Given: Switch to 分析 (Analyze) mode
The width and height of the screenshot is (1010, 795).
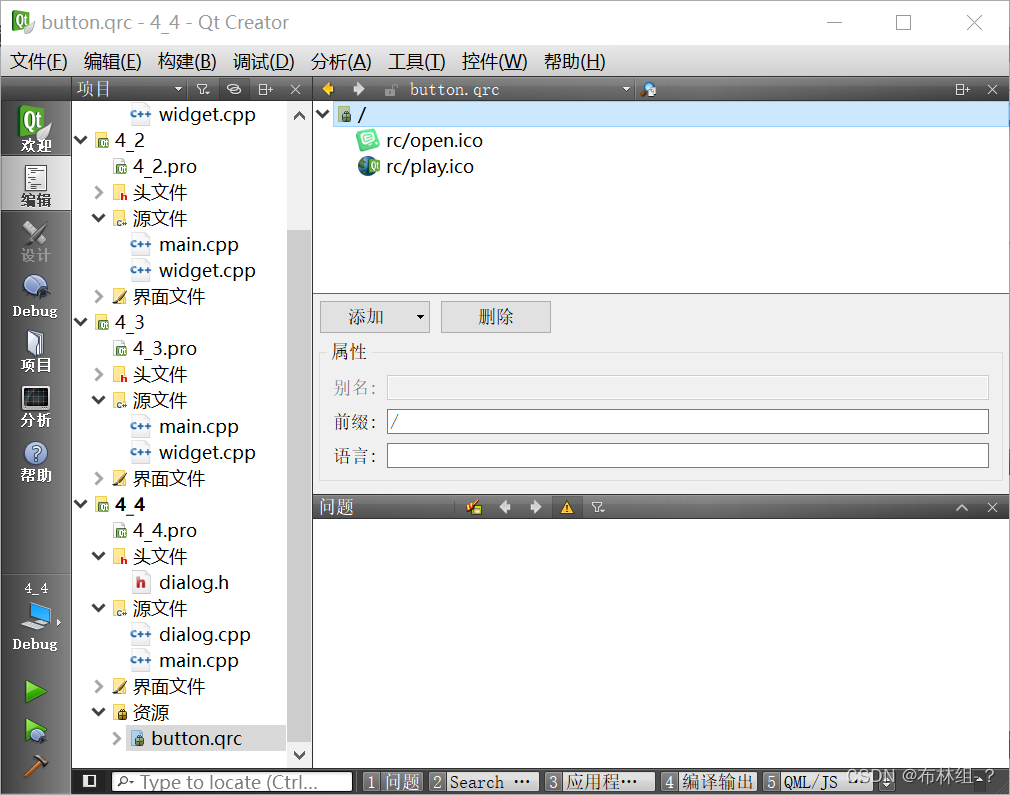Looking at the screenshot, I should [x=36, y=405].
